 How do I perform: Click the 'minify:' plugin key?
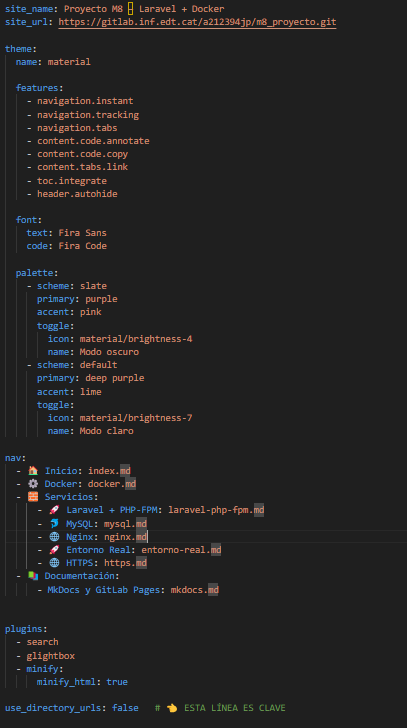[x=45, y=668]
